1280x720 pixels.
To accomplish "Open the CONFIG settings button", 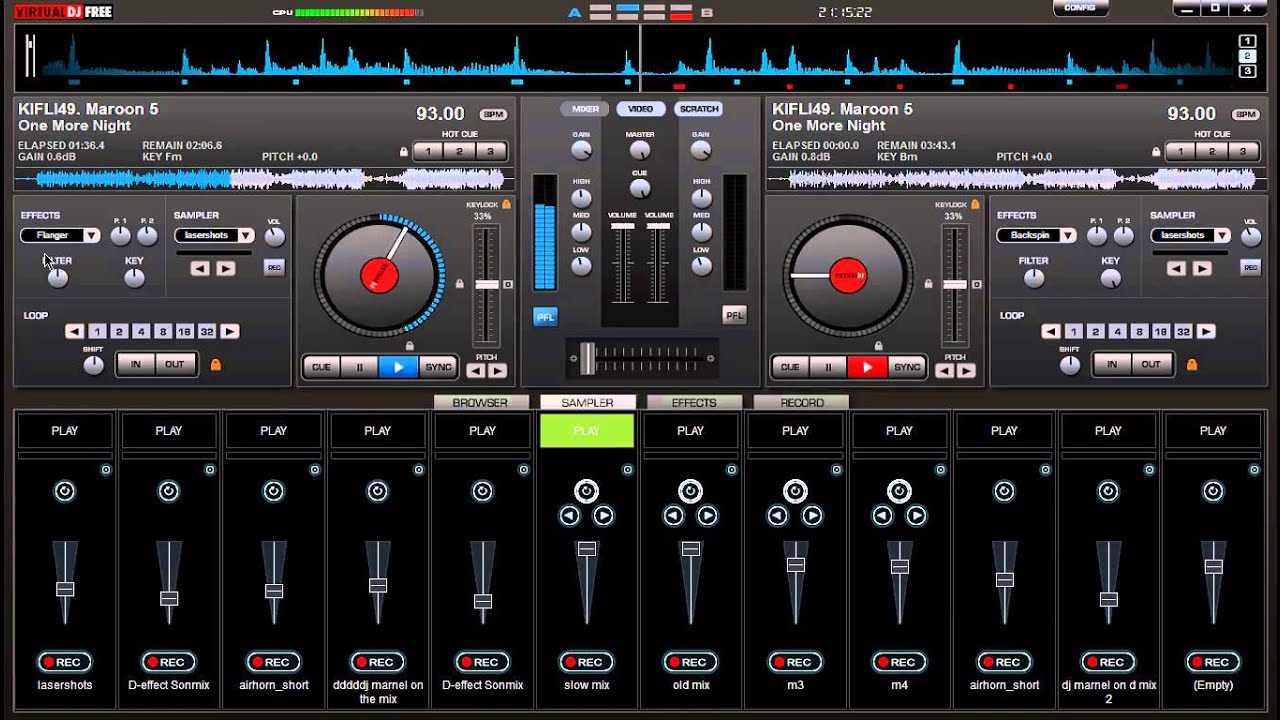I will point(1080,8).
